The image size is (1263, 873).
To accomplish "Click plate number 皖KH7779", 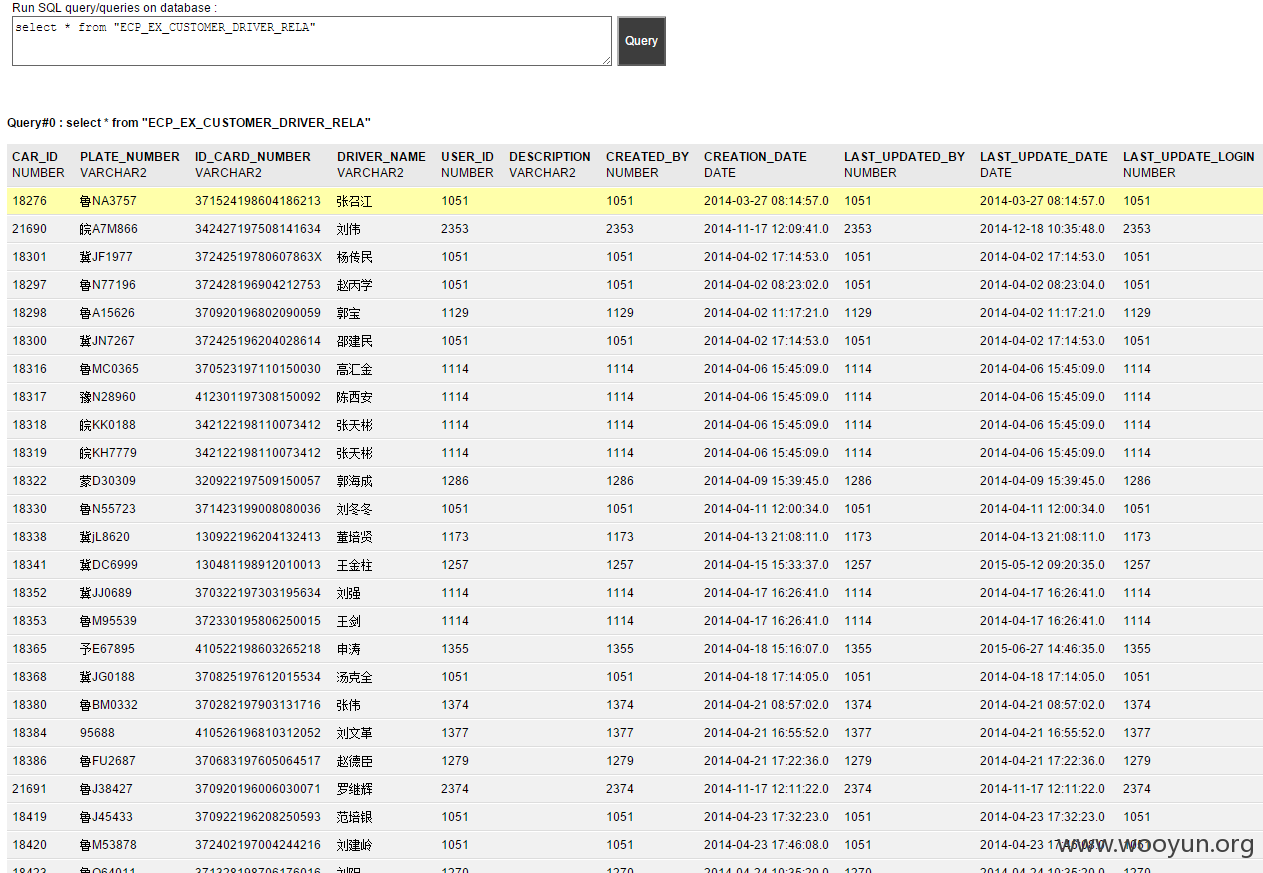I will [x=108, y=453].
